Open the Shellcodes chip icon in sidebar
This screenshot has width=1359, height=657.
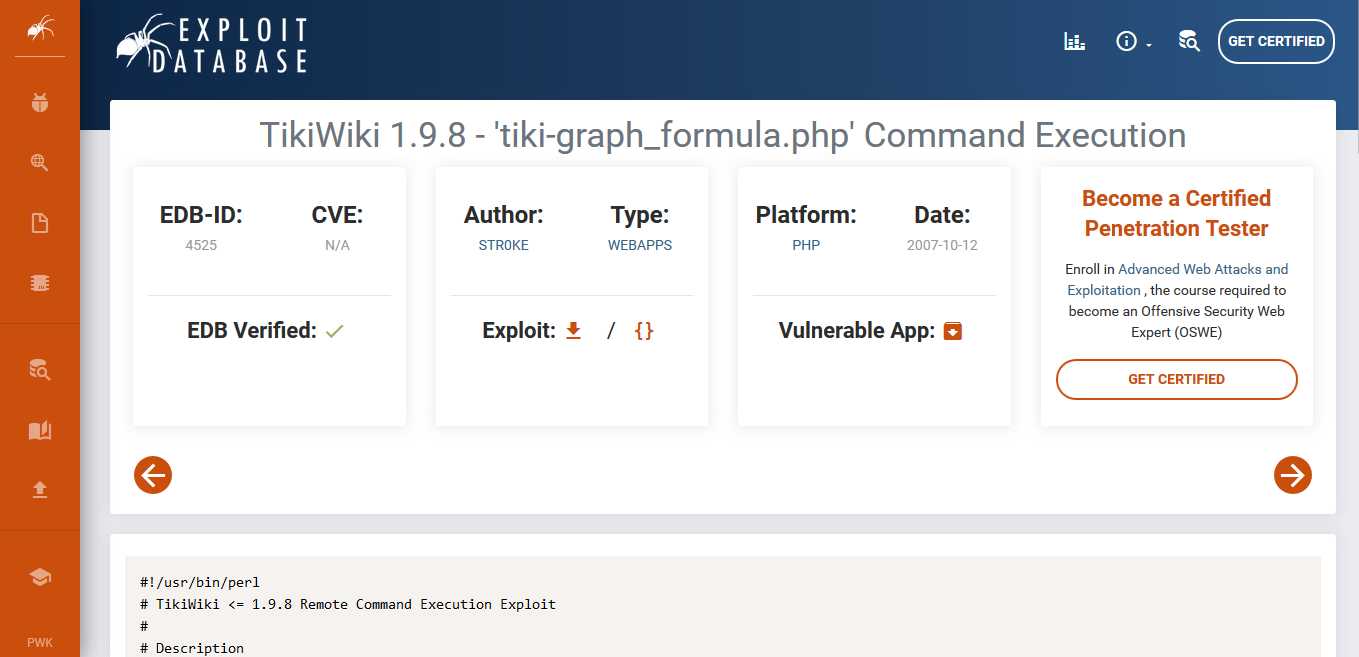click(40, 283)
